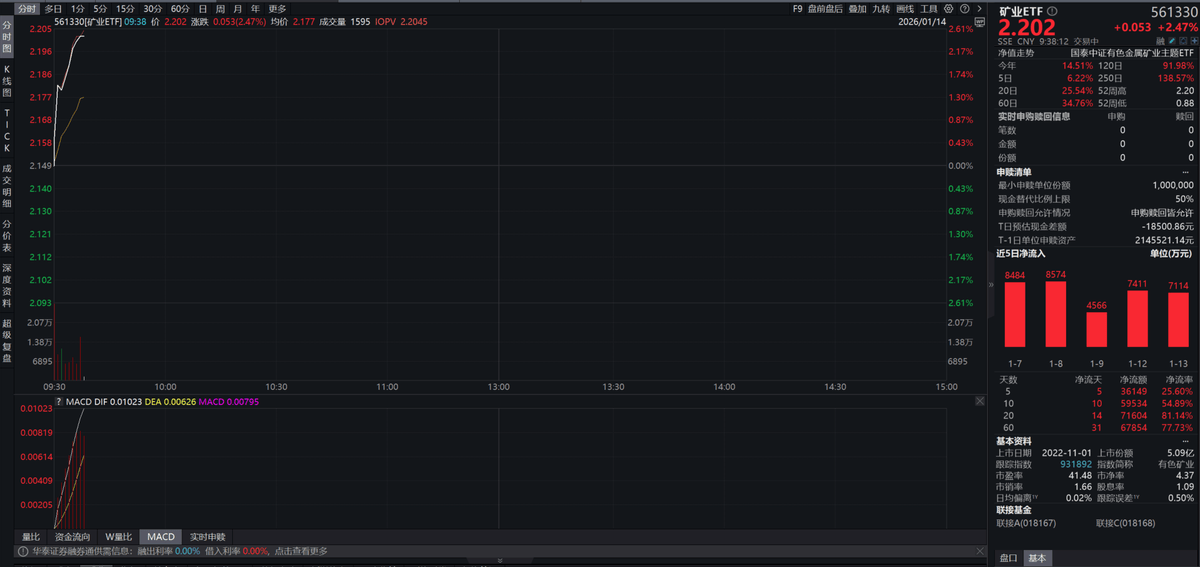Toggle 盘前盘后 pre/post market display
Image resolution: width=1200 pixels, height=567 pixels.
[x=825, y=8]
